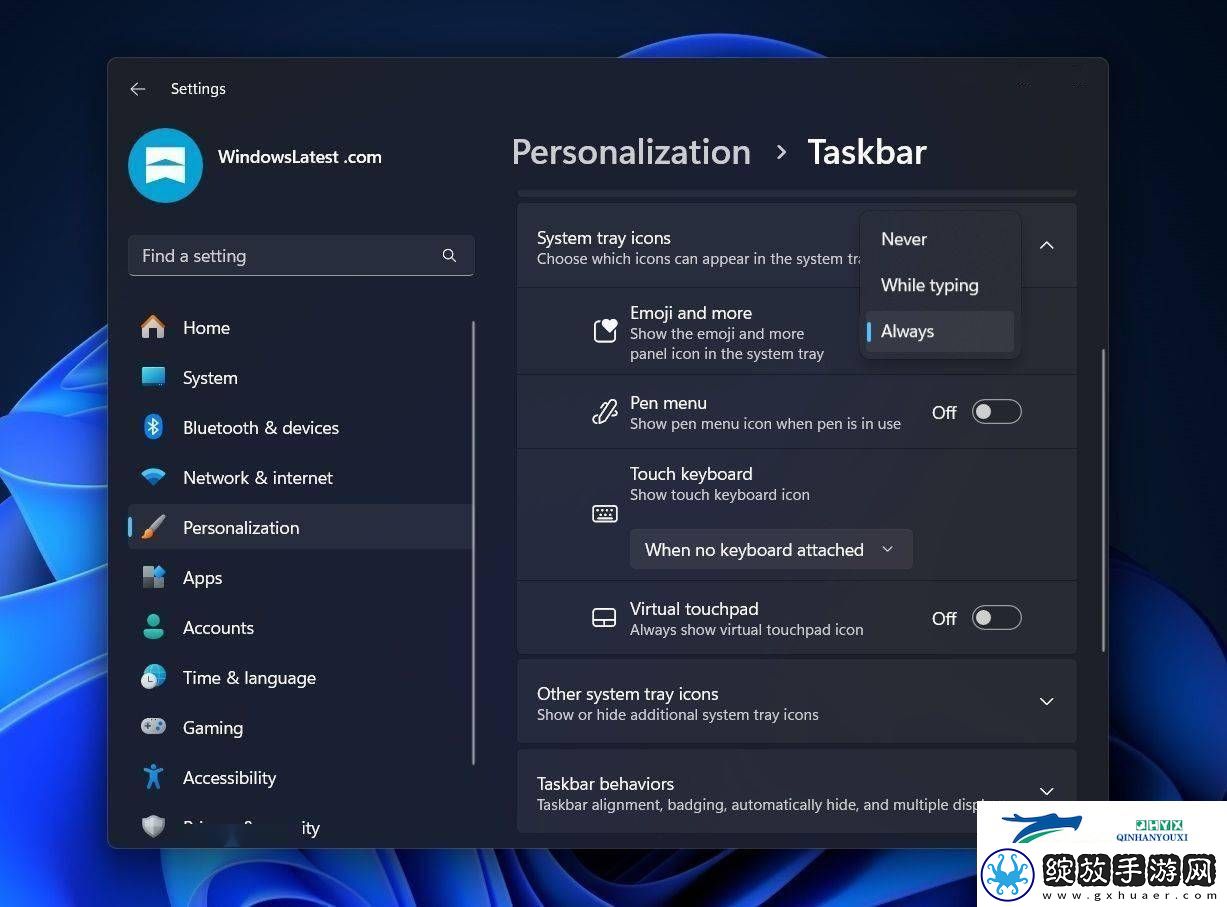Open the When no keyboard attached dropdown
Viewport: 1227px width, 907px height.
click(771, 549)
